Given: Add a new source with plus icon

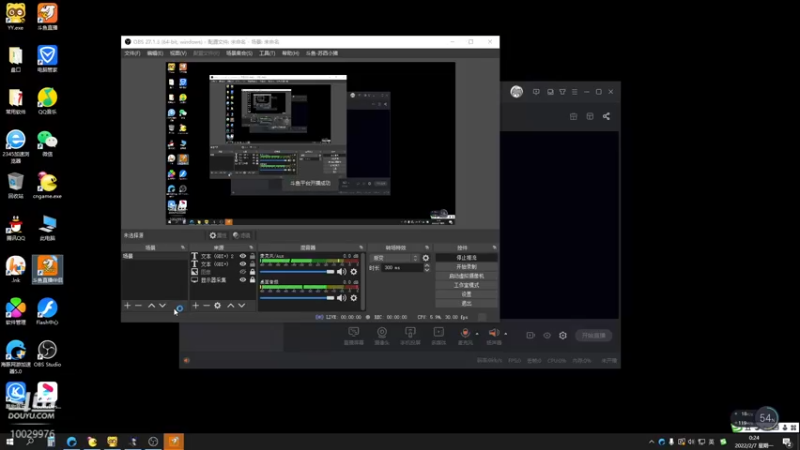Looking at the screenshot, I should 195,306.
